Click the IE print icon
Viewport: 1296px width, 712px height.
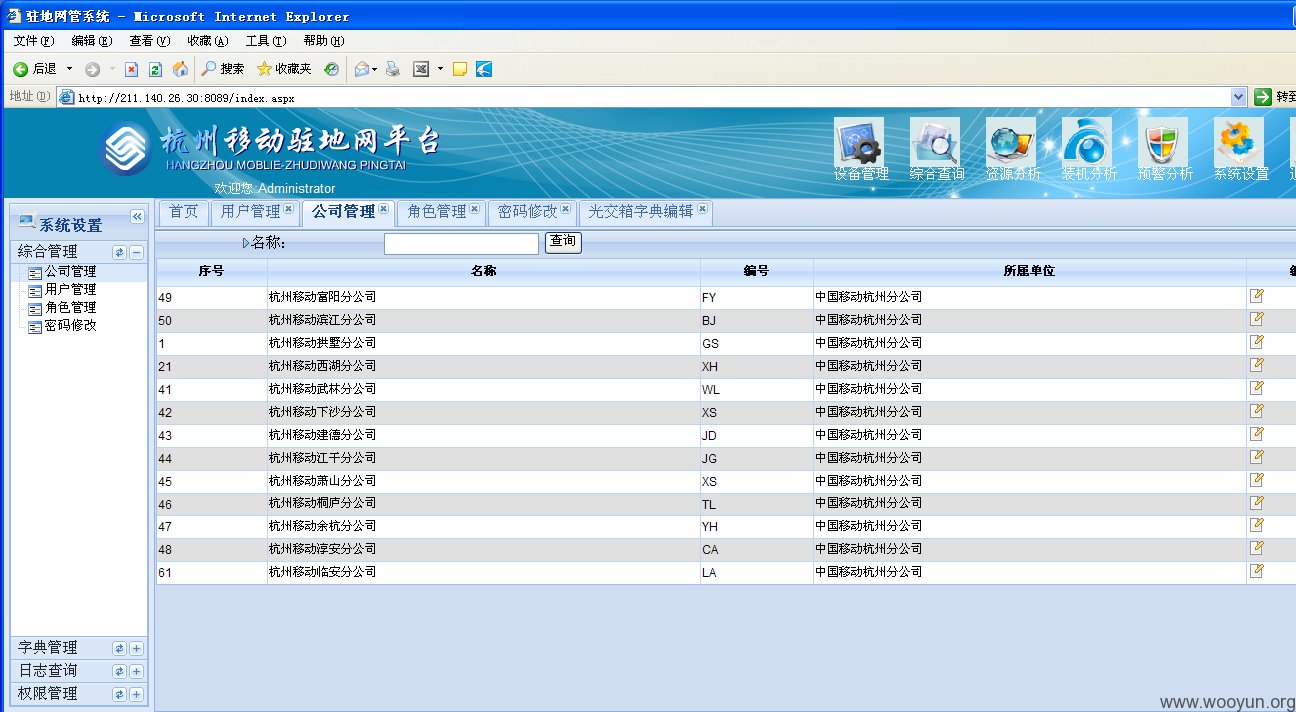click(x=393, y=69)
